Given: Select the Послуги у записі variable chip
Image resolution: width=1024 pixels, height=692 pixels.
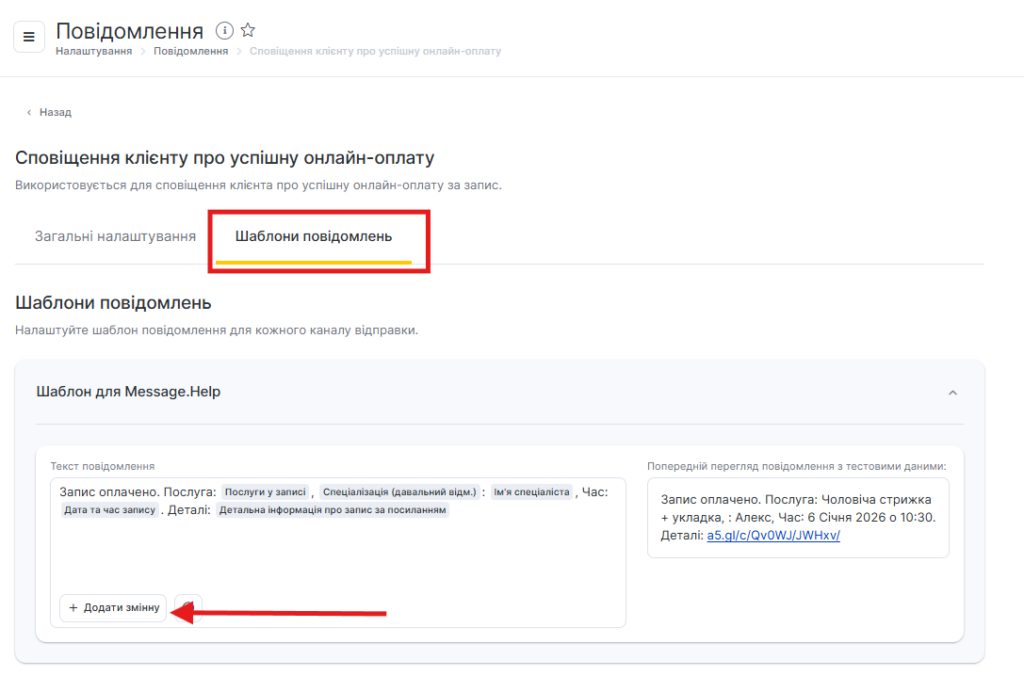Looking at the screenshot, I should [x=264, y=492].
